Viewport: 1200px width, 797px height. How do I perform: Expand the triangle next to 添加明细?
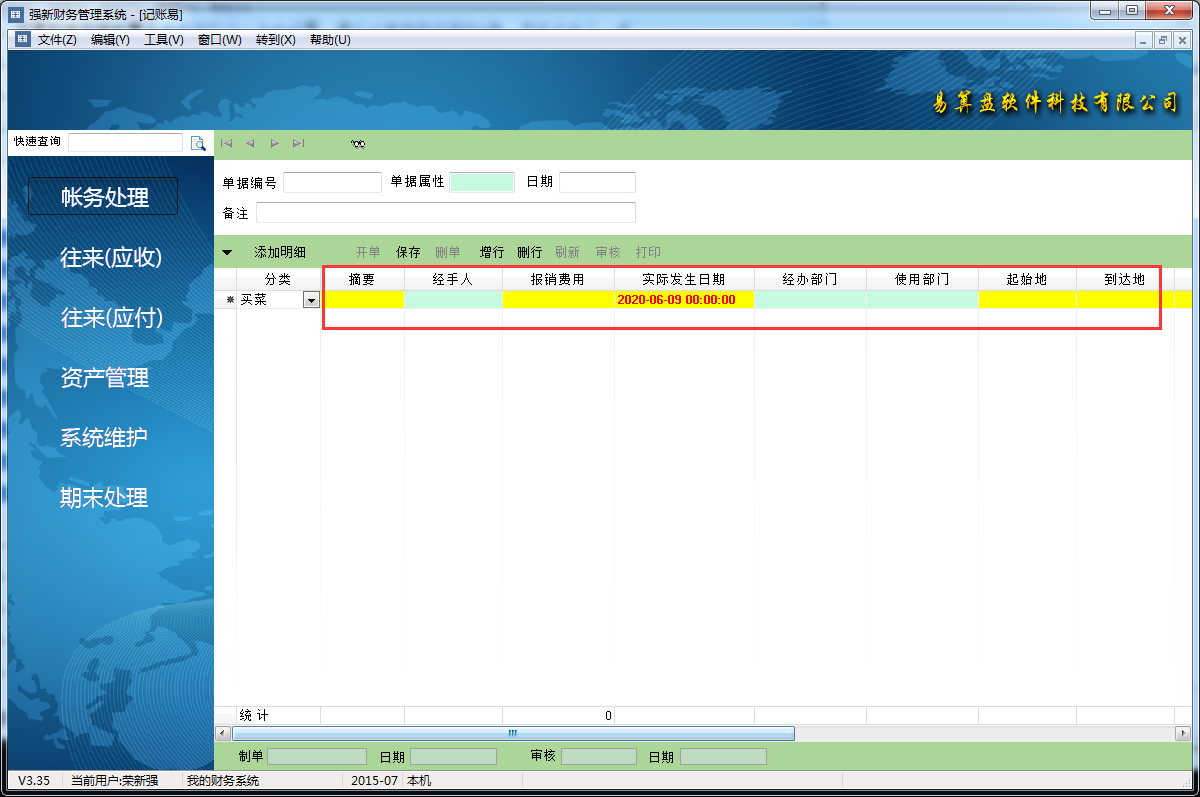[x=227, y=252]
